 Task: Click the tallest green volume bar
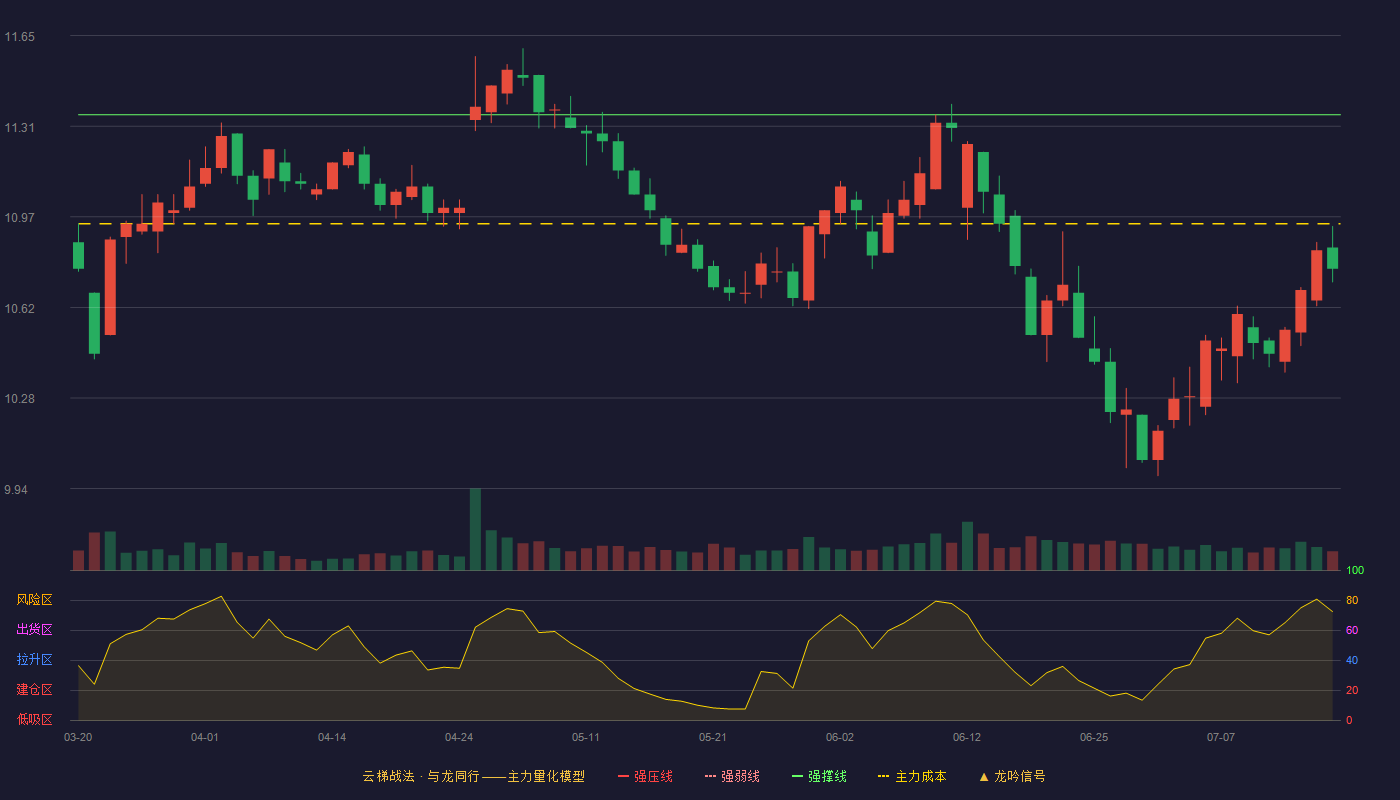(x=475, y=529)
